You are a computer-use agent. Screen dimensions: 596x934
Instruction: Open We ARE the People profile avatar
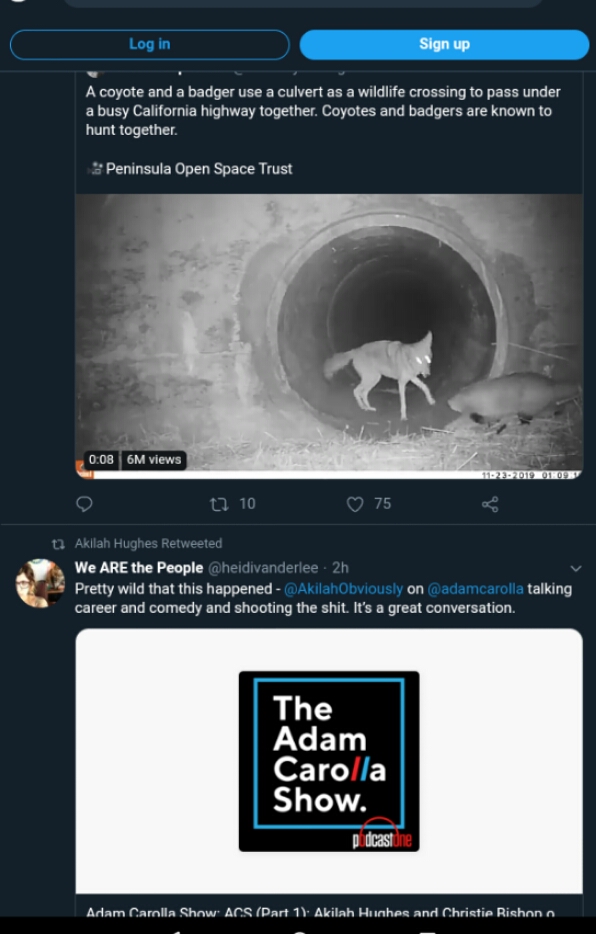click(x=40, y=583)
